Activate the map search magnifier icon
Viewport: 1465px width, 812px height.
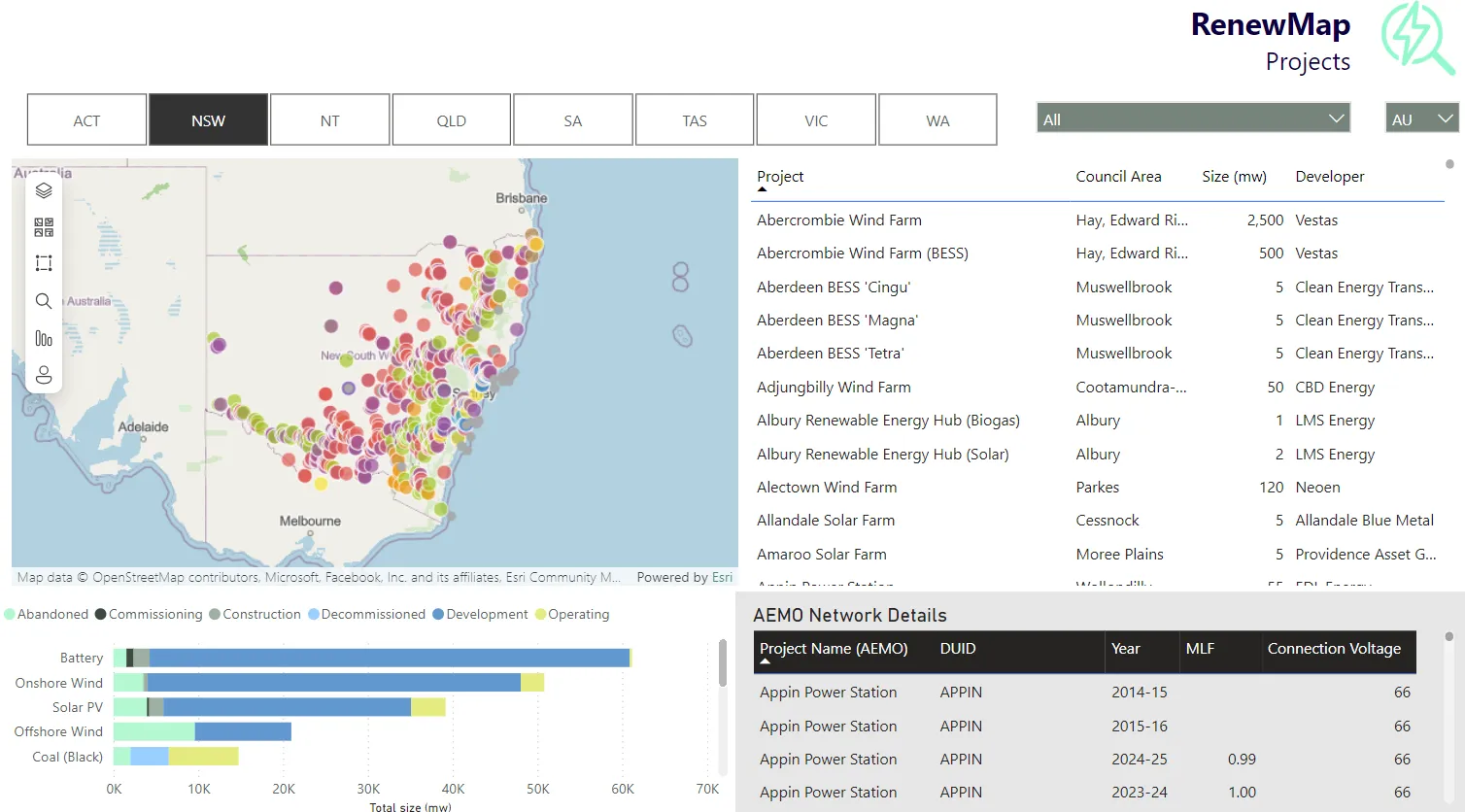pyautogui.click(x=43, y=301)
